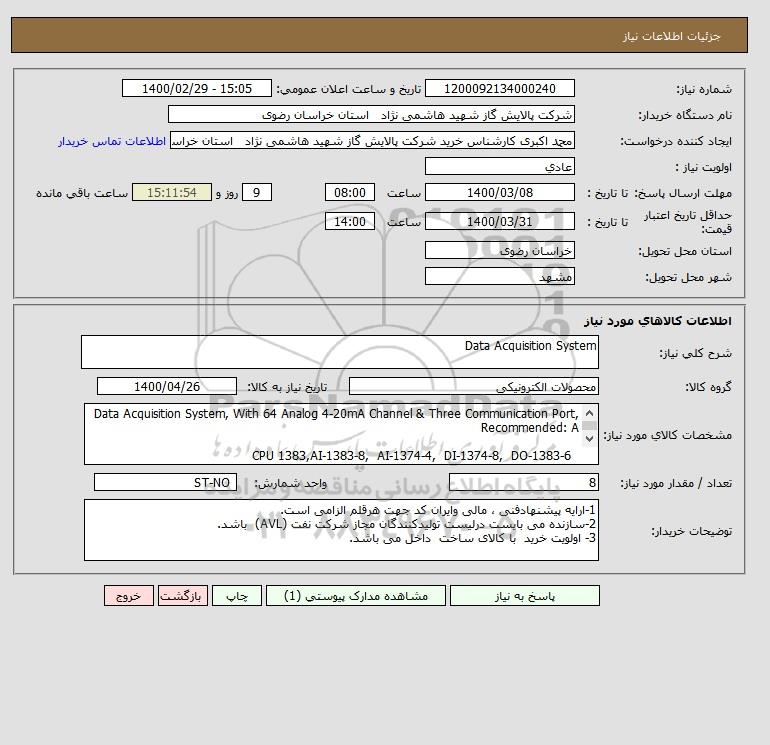The width and height of the screenshot is (770, 745).
Task: Click the buyer organization name field
Action: (371, 114)
